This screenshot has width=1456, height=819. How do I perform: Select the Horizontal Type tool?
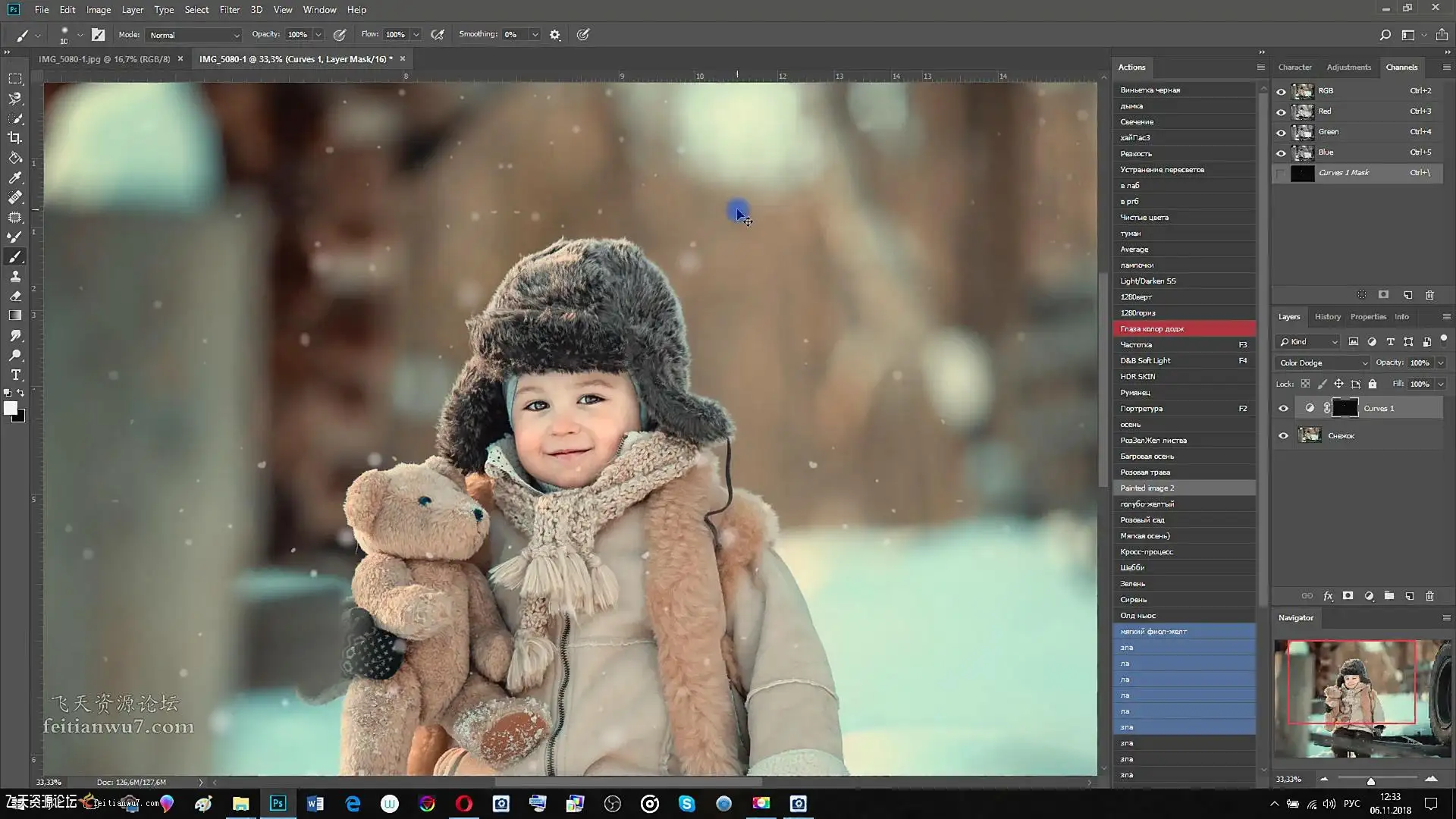15,375
